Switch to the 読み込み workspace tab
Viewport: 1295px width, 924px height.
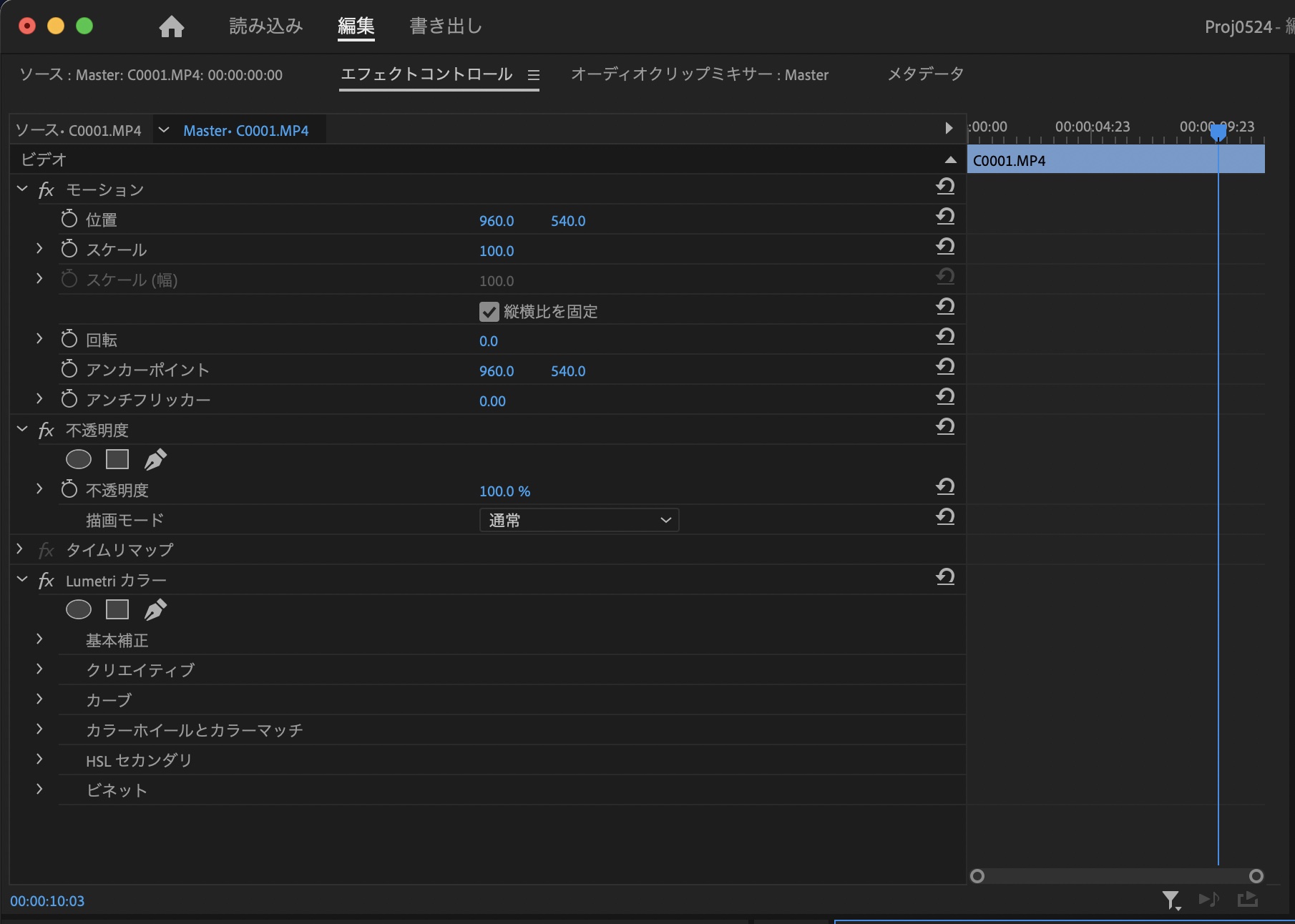click(266, 26)
